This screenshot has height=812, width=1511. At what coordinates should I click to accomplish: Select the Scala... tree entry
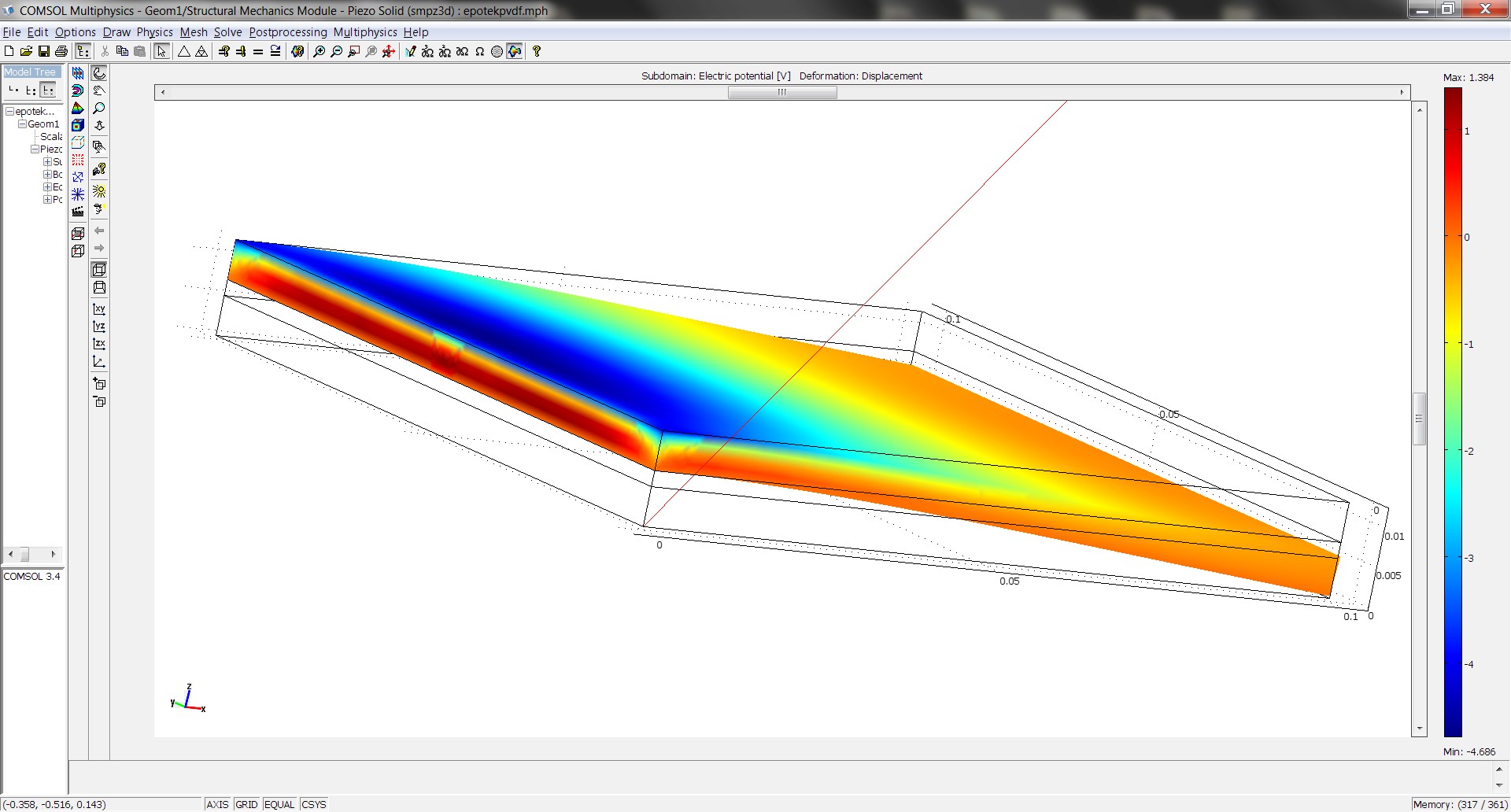click(x=51, y=137)
